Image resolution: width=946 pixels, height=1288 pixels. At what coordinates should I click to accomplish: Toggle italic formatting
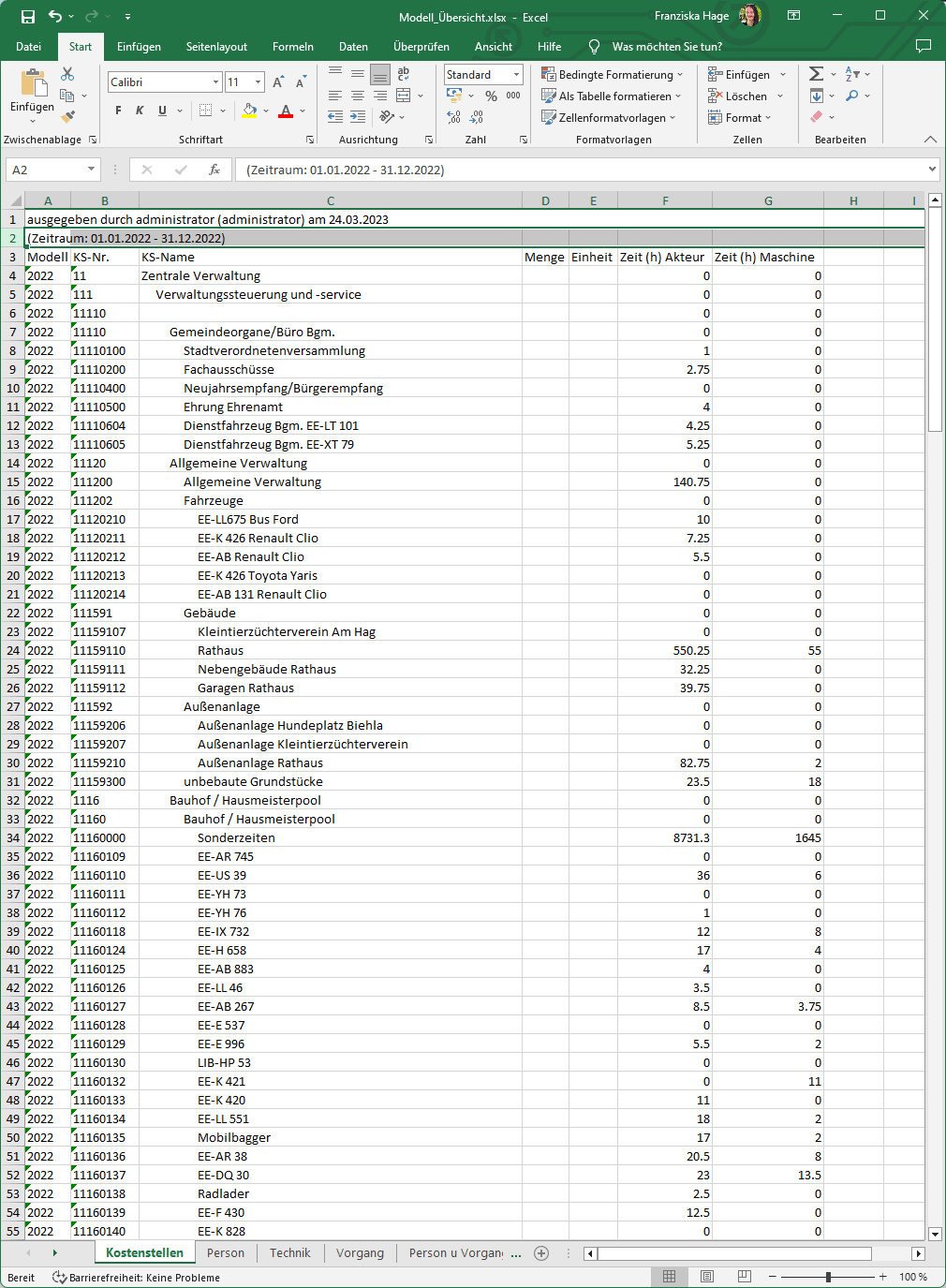pyautogui.click(x=140, y=111)
